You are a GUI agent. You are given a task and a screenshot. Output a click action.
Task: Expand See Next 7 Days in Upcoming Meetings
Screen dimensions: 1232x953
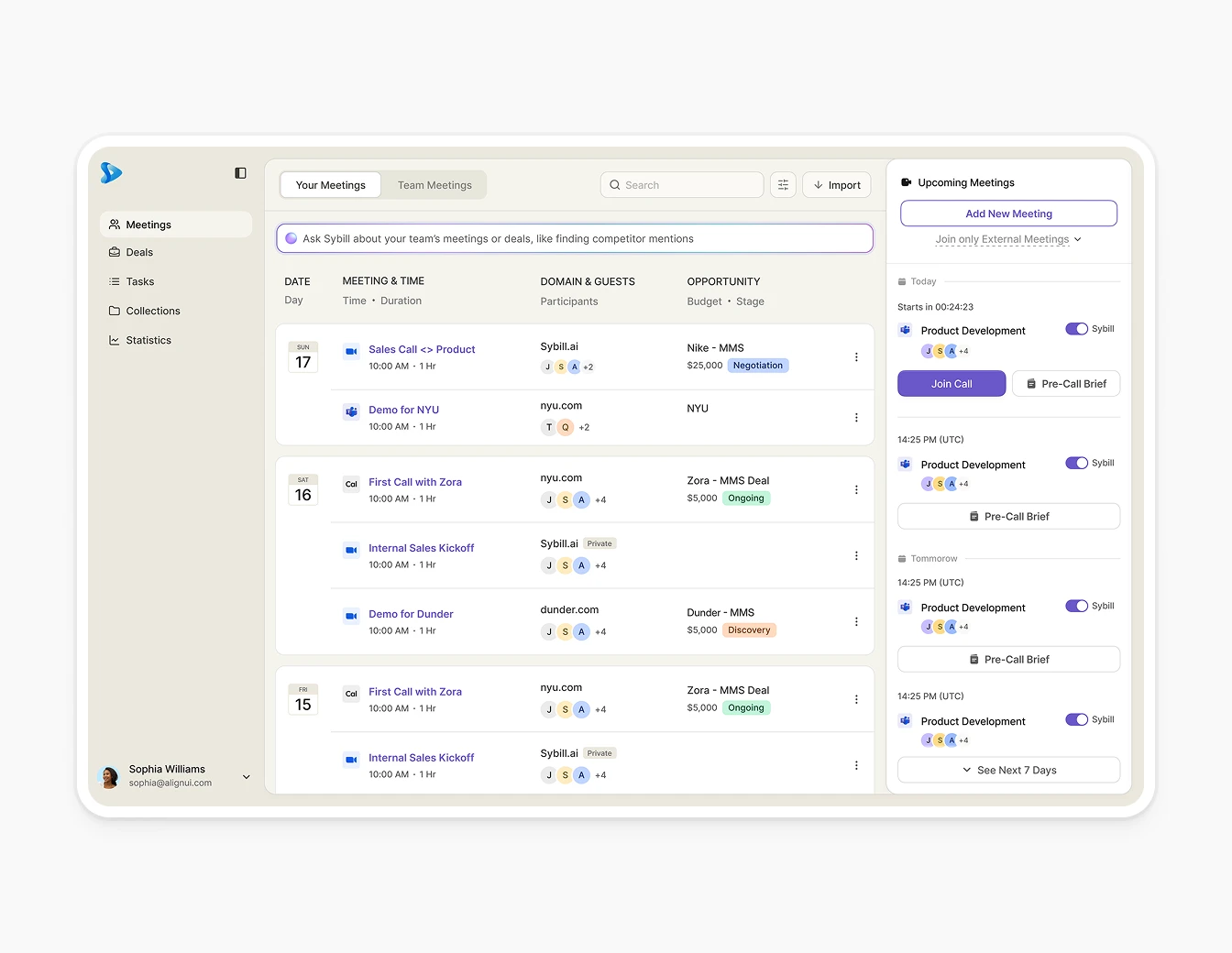(x=1007, y=770)
